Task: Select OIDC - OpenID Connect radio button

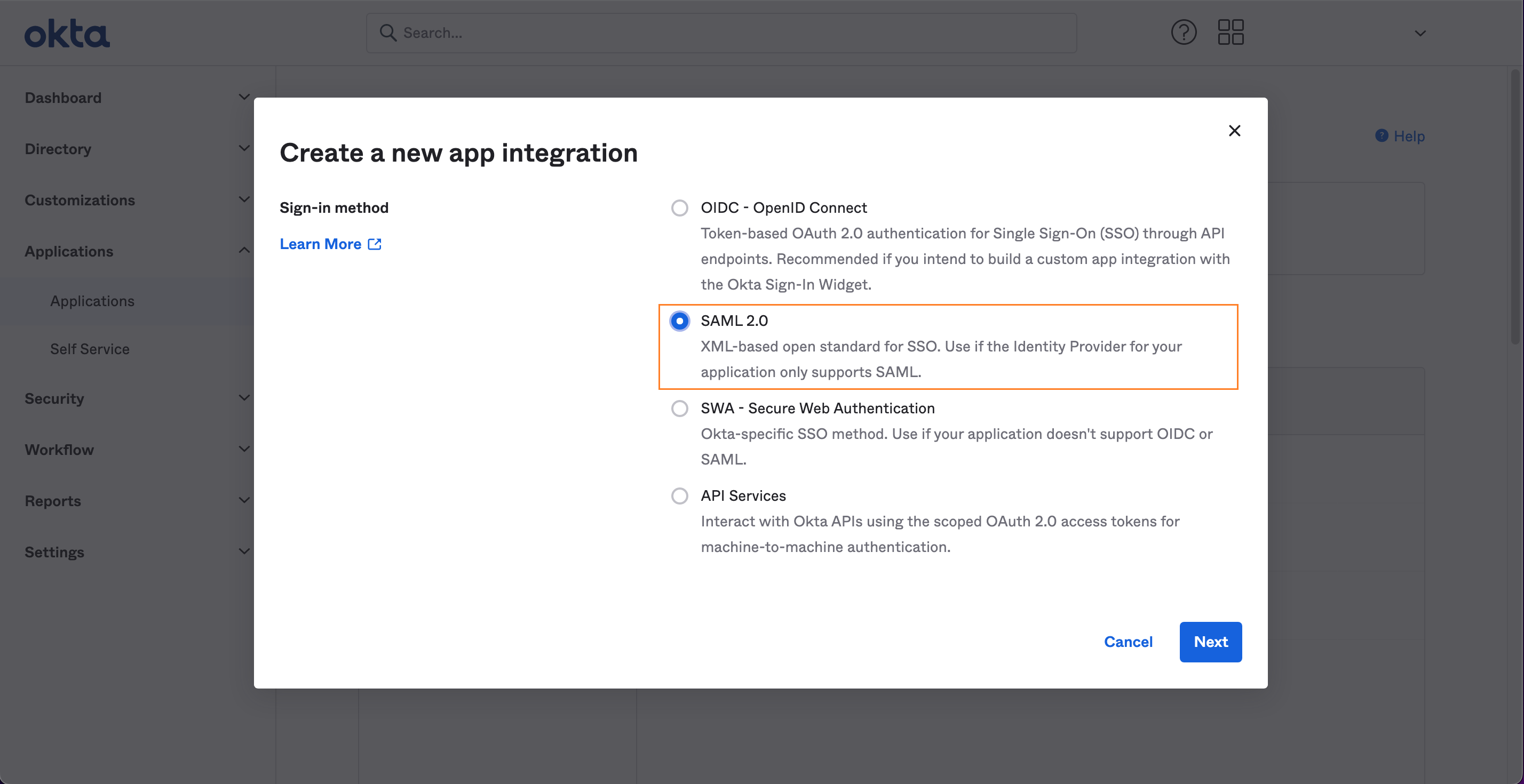Action: point(679,207)
